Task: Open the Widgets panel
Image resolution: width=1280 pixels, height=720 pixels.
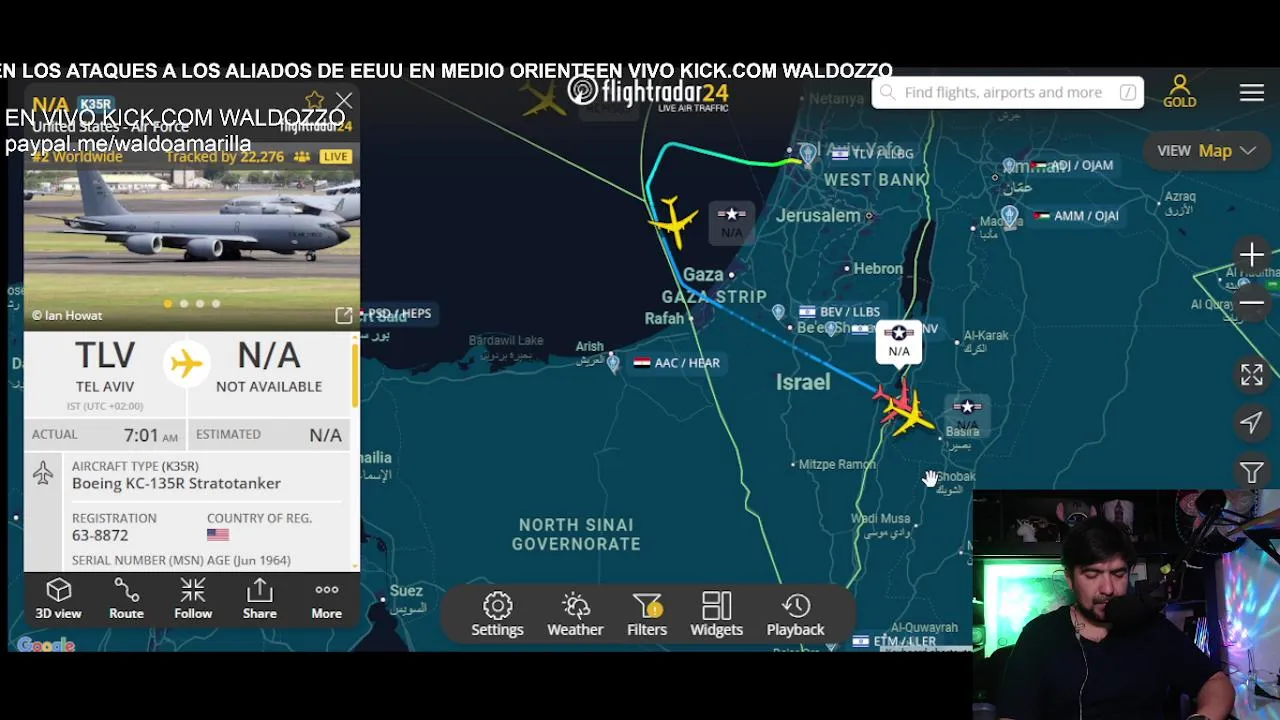Action: pyautogui.click(x=716, y=614)
